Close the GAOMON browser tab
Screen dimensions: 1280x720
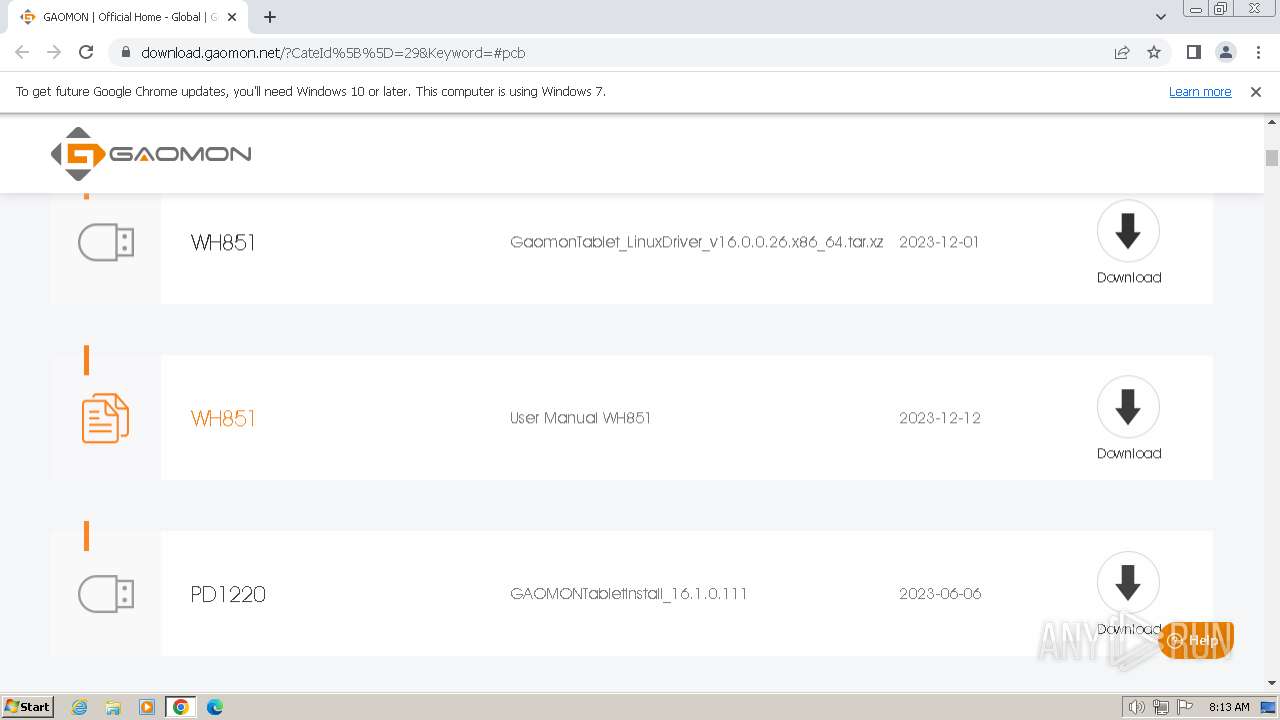[x=232, y=17]
